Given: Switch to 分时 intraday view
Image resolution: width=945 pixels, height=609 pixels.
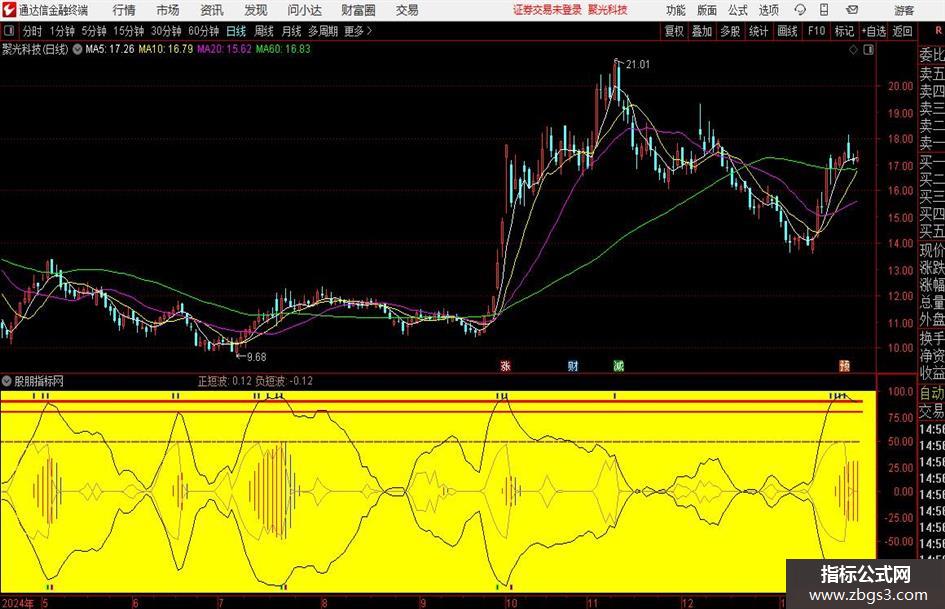Looking at the screenshot, I should (33, 31).
